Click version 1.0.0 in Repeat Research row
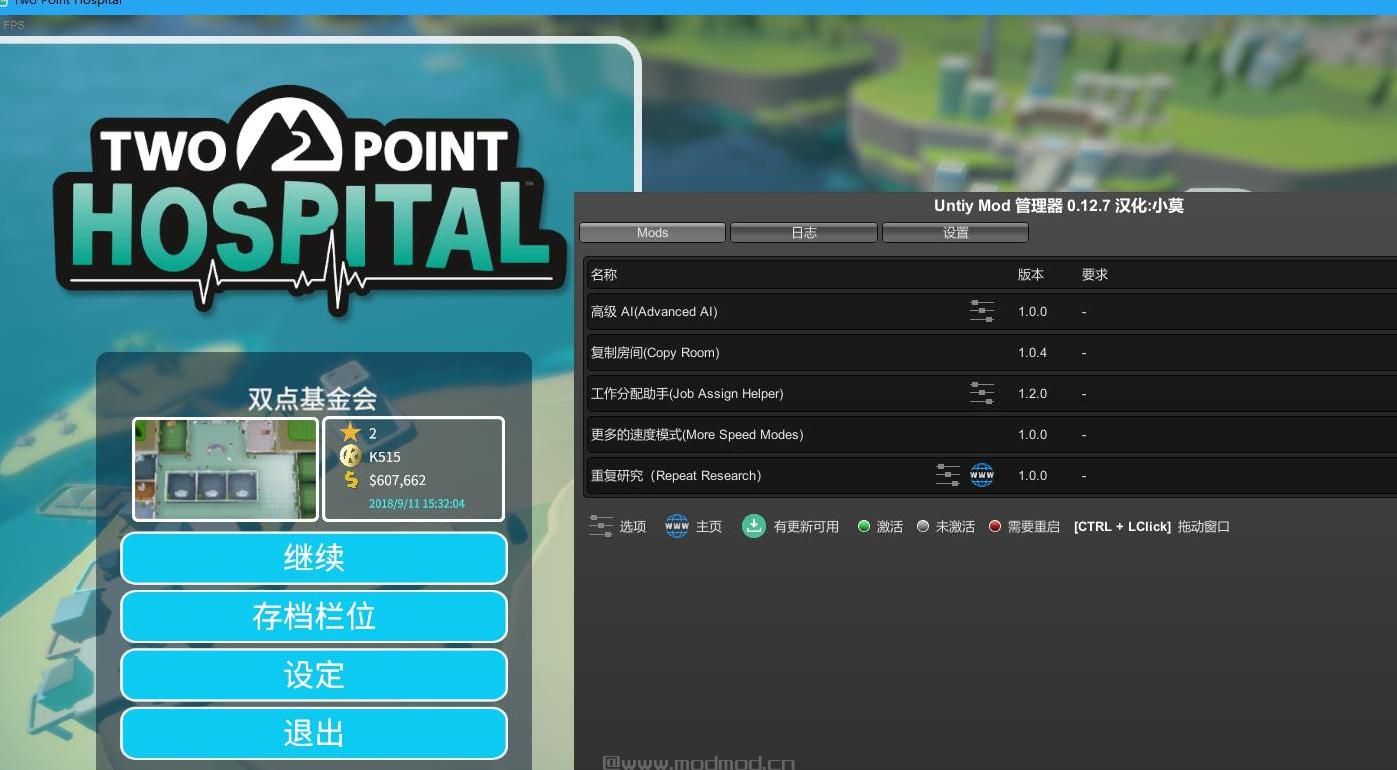Viewport: 1397px width, 770px height. (x=1032, y=475)
